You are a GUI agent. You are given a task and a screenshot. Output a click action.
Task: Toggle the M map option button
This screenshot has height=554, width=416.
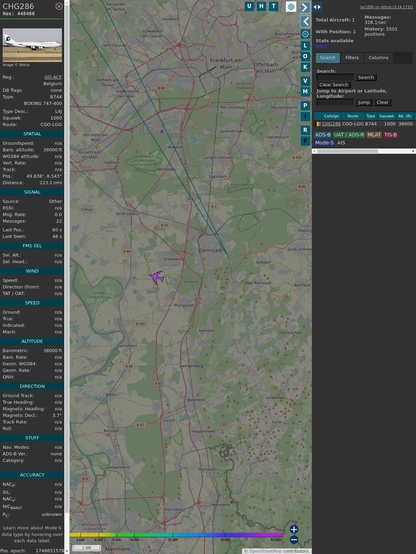tap(305, 92)
